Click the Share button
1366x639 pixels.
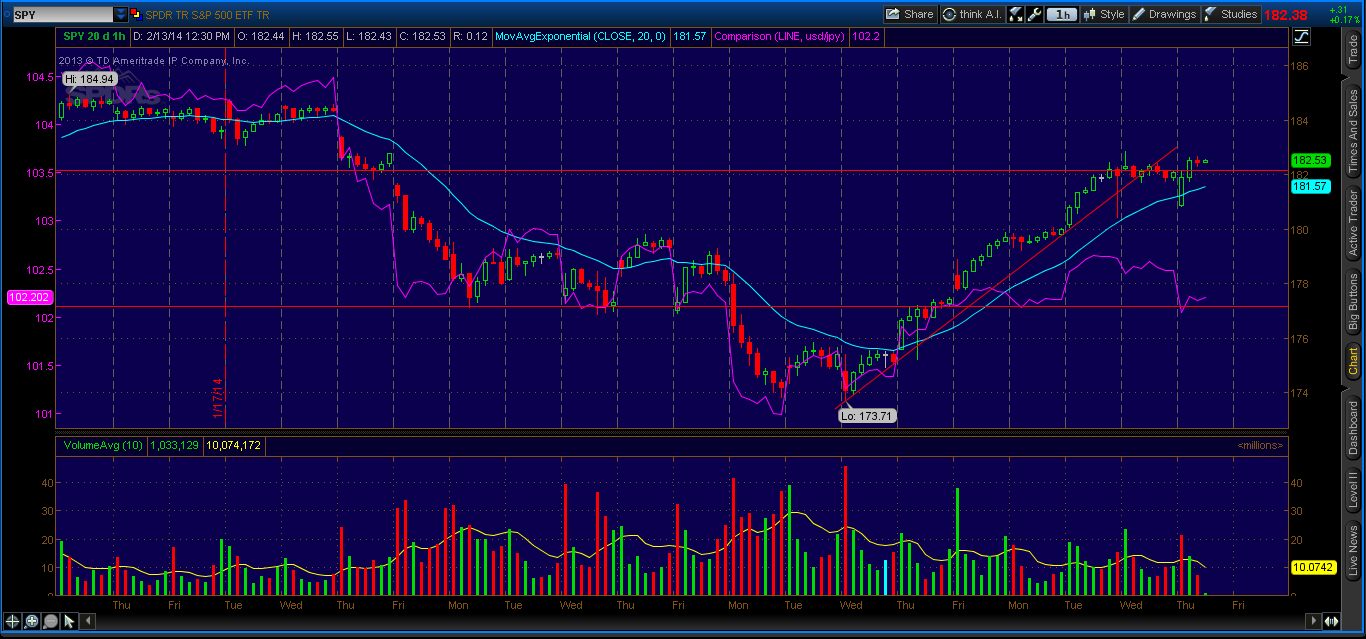[x=910, y=14]
